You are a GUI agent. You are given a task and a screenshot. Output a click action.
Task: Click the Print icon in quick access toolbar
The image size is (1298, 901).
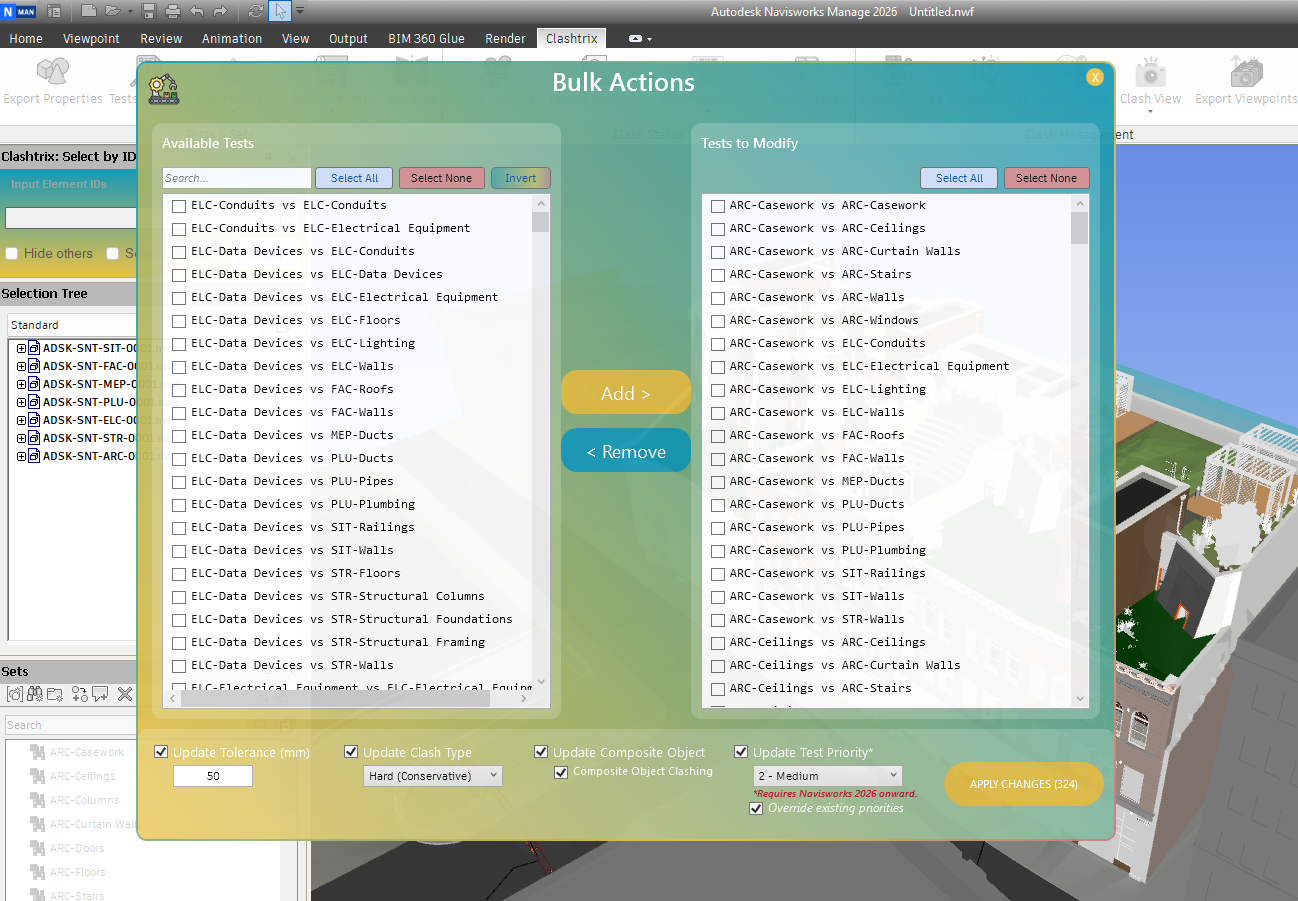pyautogui.click(x=172, y=11)
